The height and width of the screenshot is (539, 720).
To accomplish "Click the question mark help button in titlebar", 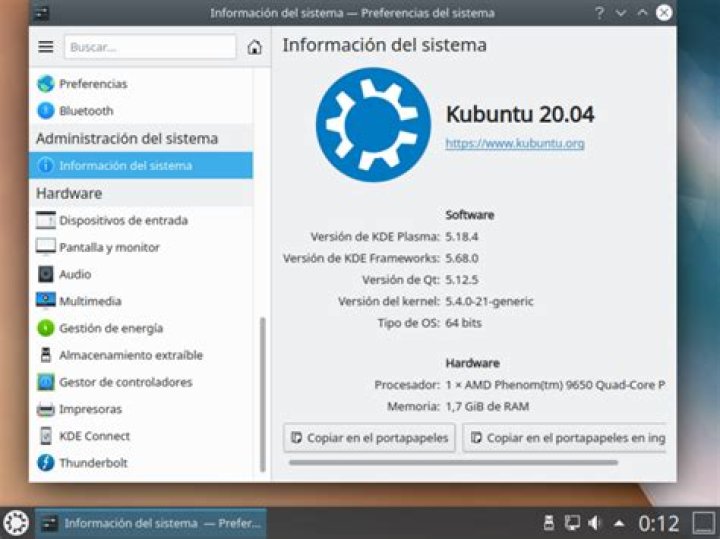I will (x=599, y=12).
